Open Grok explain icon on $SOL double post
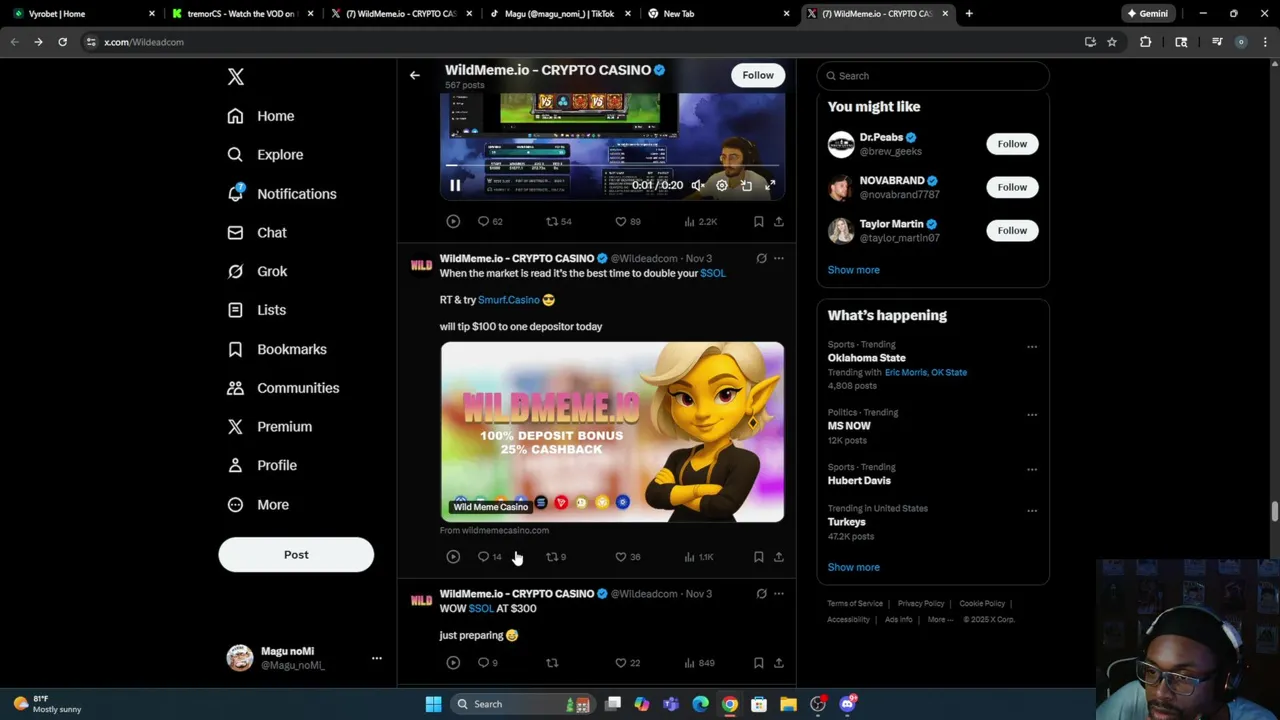This screenshot has height=720, width=1280. pos(761,258)
